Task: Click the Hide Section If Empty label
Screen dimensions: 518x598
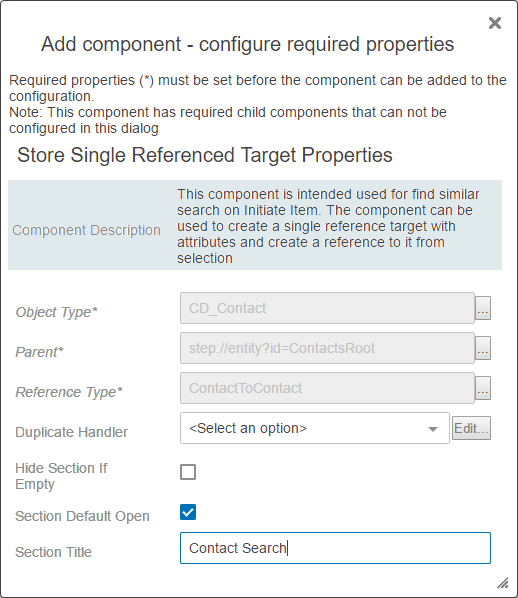Action: tap(61, 476)
